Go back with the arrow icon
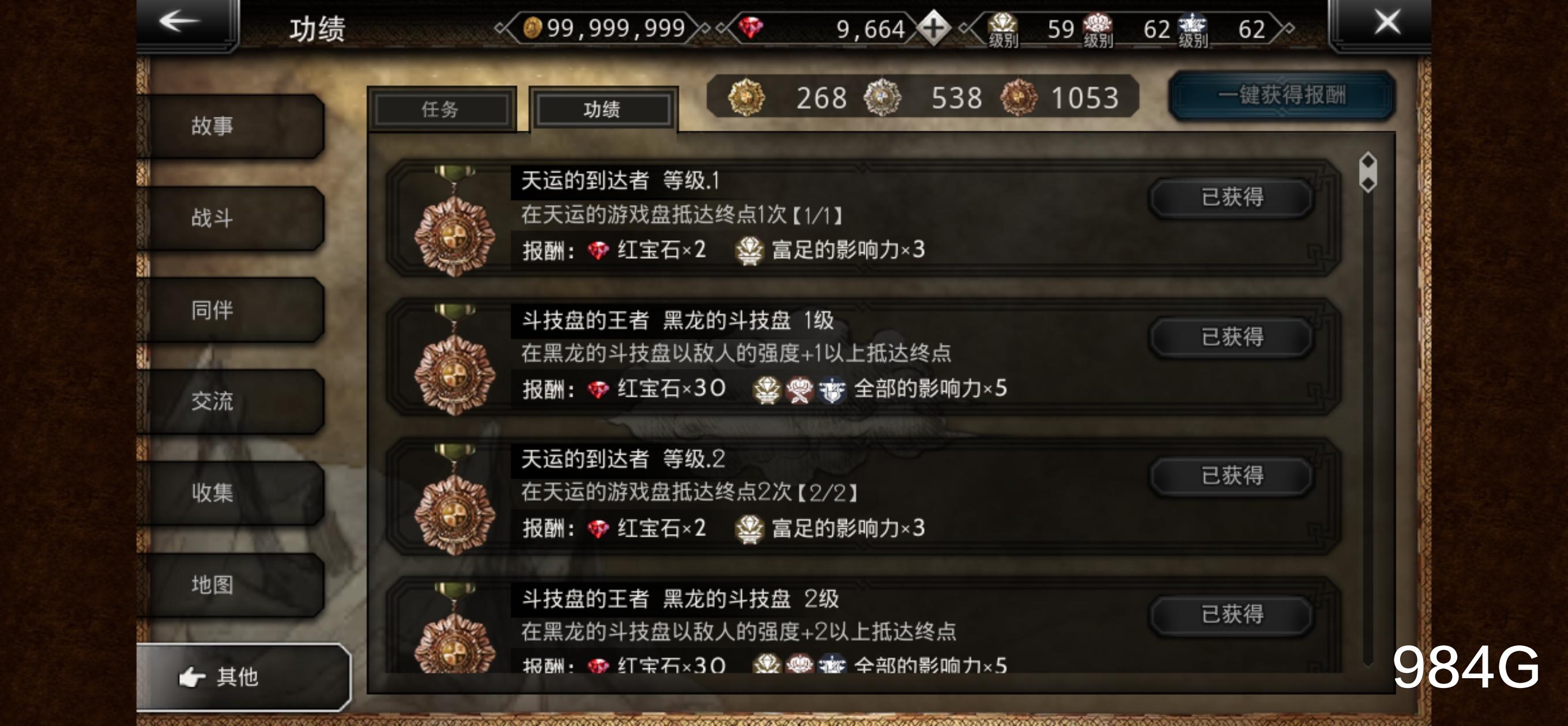1568x726 pixels. click(179, 22)
